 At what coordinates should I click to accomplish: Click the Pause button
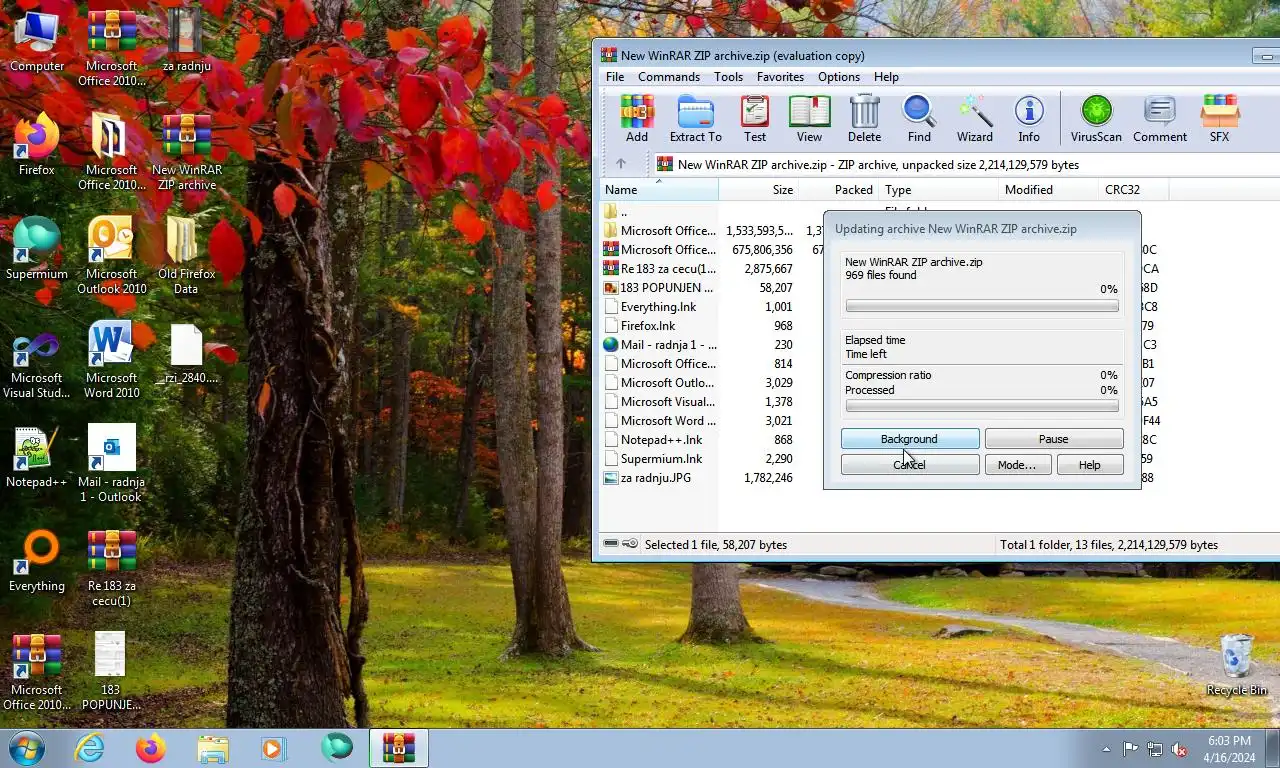[1054, 439]
